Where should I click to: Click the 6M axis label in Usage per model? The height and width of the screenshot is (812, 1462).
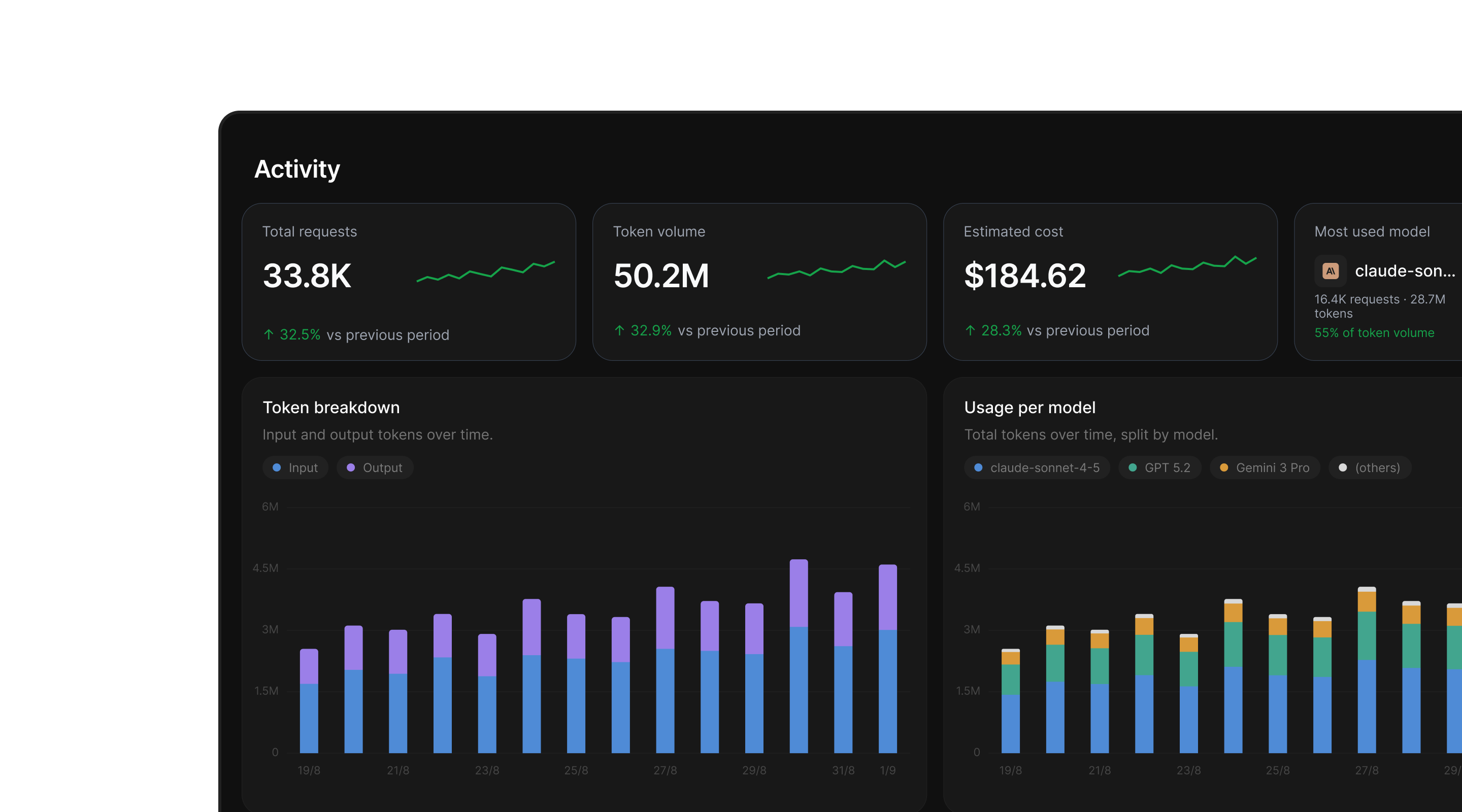[x=972, y=506]
